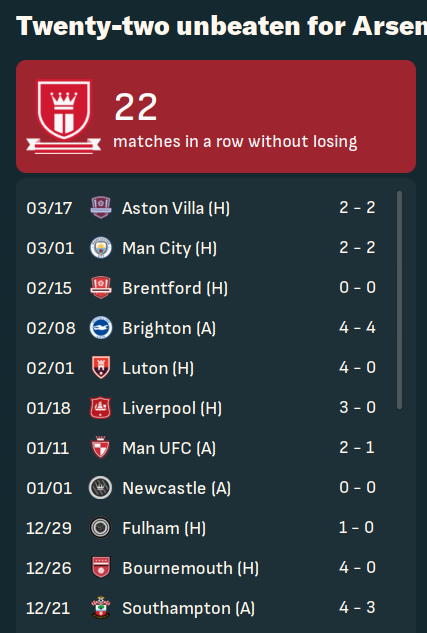The height and width of the screenshot is (633, 427).
Task: Select the Brighton (A) team name
Action: [169, 328]
